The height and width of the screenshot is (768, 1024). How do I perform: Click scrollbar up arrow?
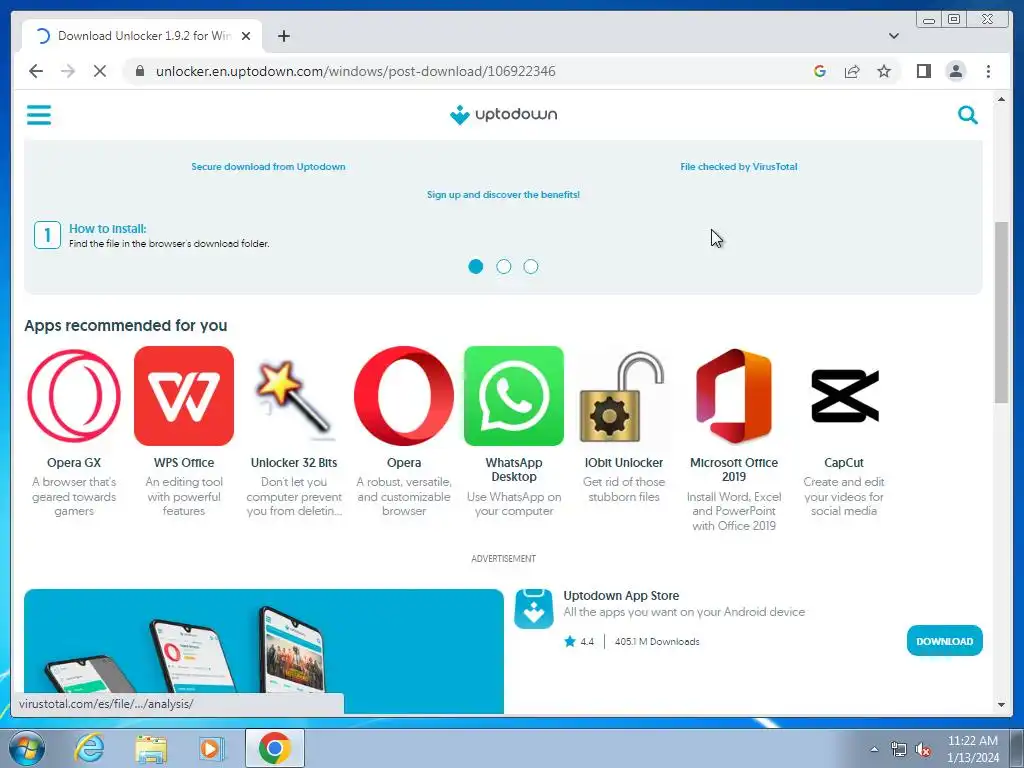(1001, 99)
